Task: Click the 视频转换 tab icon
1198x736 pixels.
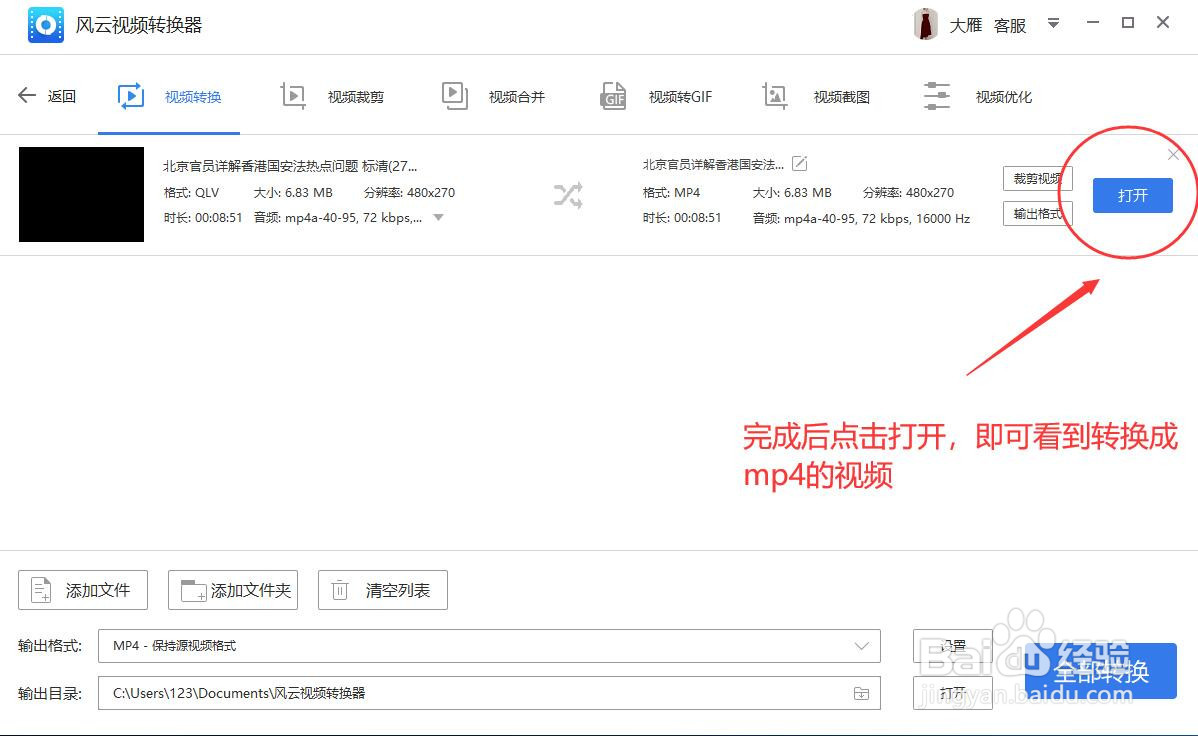Action: [x=131, y=96]
